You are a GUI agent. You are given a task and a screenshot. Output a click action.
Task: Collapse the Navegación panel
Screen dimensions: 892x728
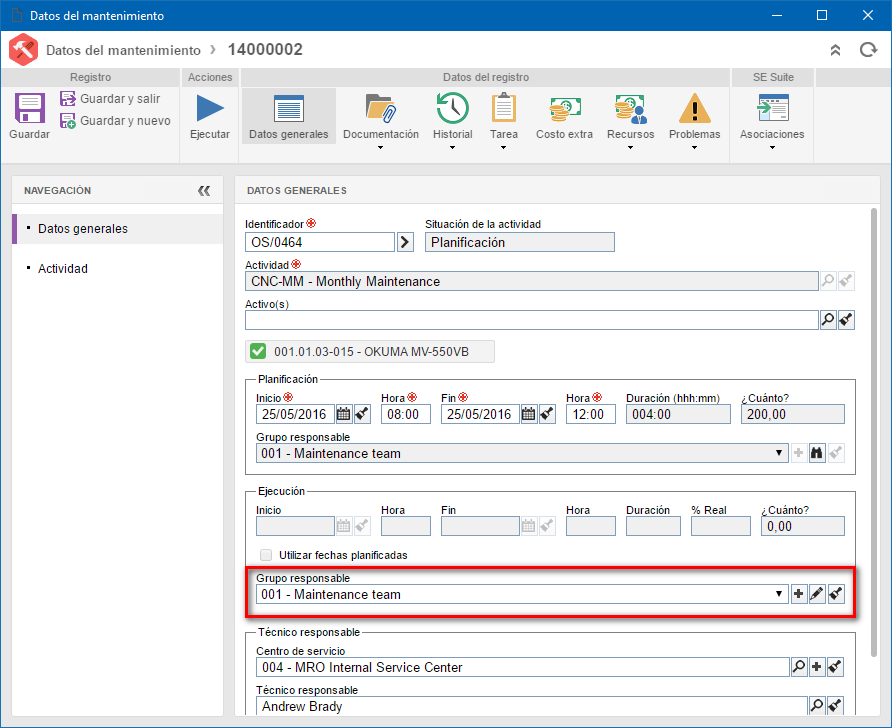(204, 191)
